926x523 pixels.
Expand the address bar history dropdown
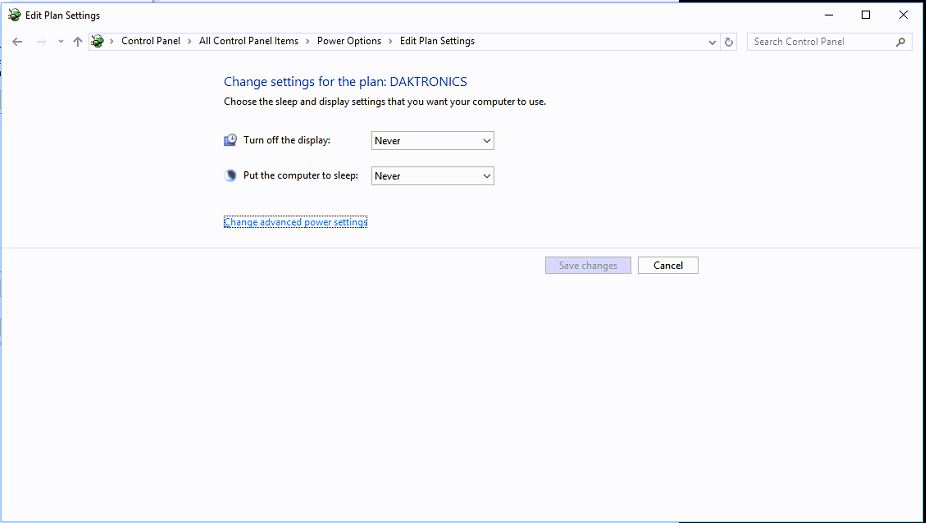[x=712, y=42]
